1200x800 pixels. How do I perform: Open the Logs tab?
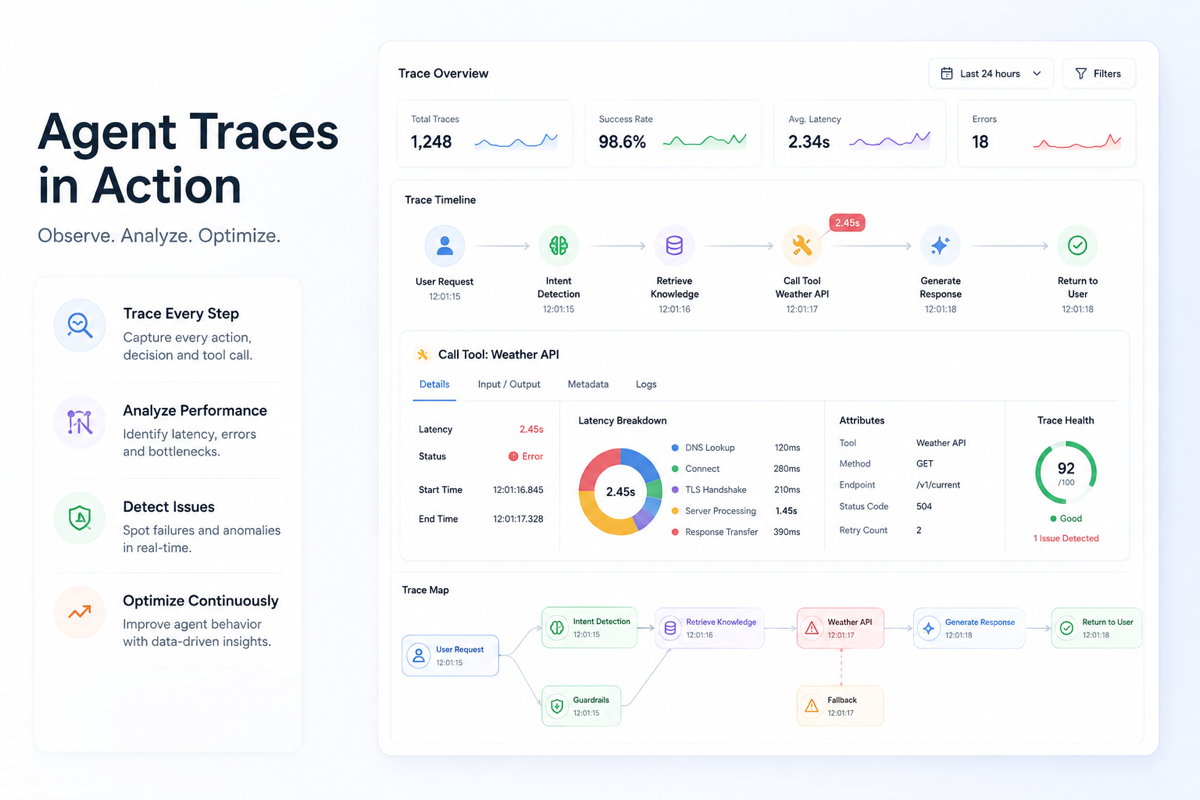coord(646,384)
